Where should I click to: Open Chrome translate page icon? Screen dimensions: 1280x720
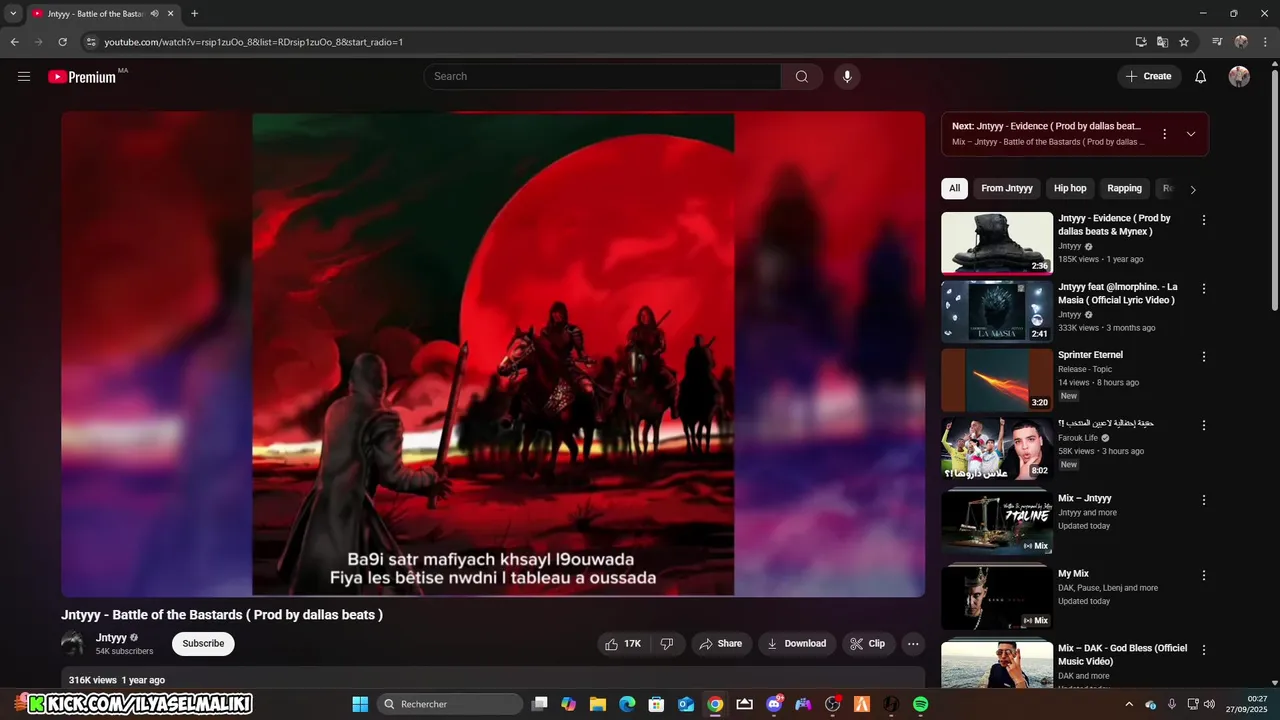point(1162,42)
